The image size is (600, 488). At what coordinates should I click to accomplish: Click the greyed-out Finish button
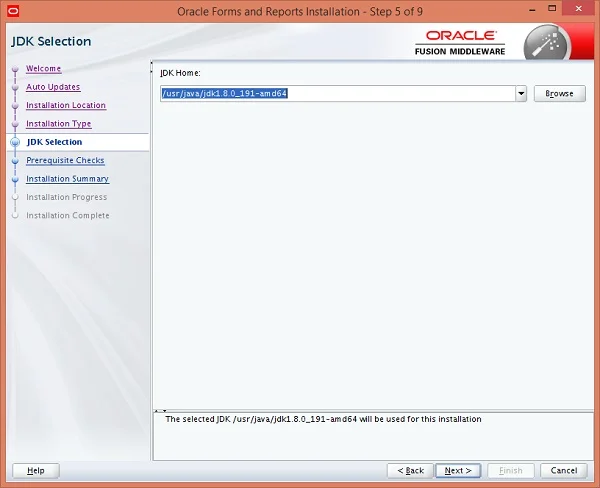(x=511, y=470)
